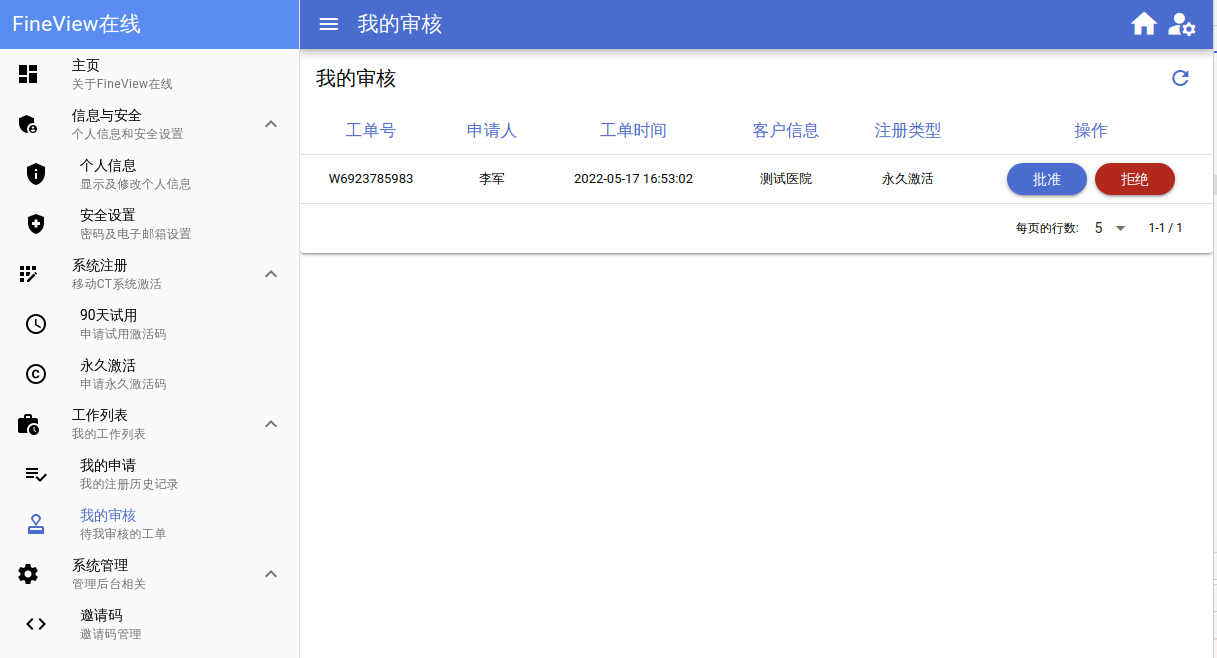Image resolution: width=1217 pixels, height=658 pixels.
Task: Collapse the 信息与安全 section chevron
Action: [x=270, y=124]
